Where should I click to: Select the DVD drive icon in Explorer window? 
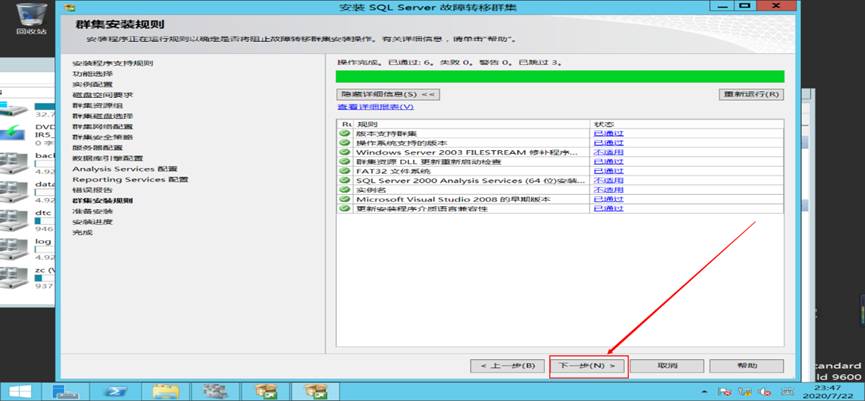pos(12,132)
